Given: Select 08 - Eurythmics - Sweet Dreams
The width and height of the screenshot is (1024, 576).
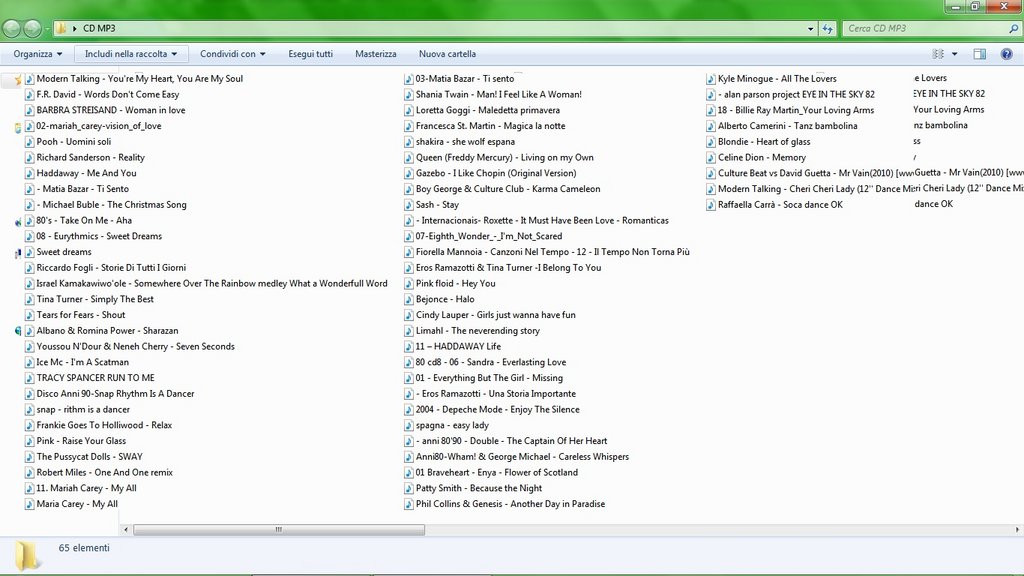Looking at the screenshot, I should (93, 236).
